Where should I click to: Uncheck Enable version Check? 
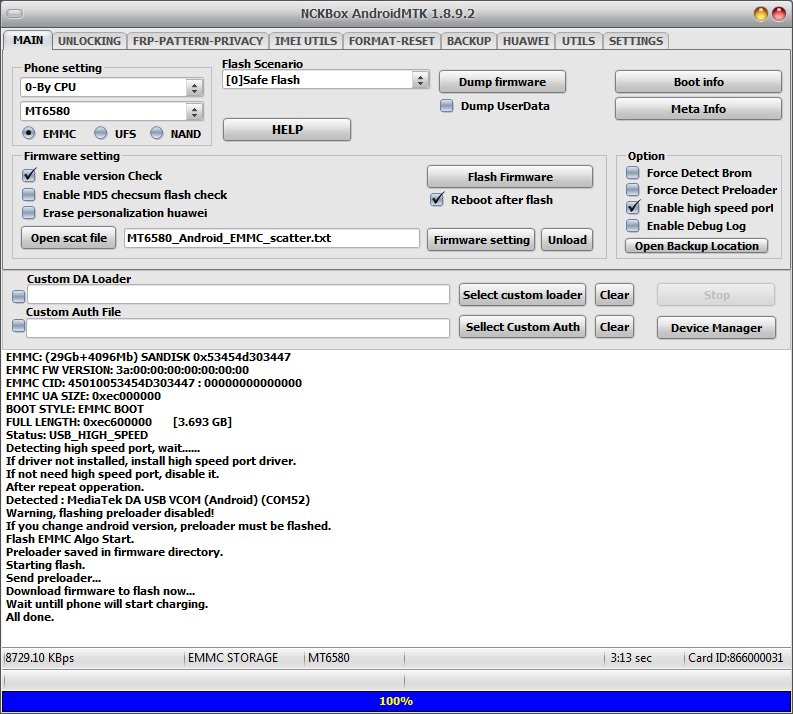point(29,175)
